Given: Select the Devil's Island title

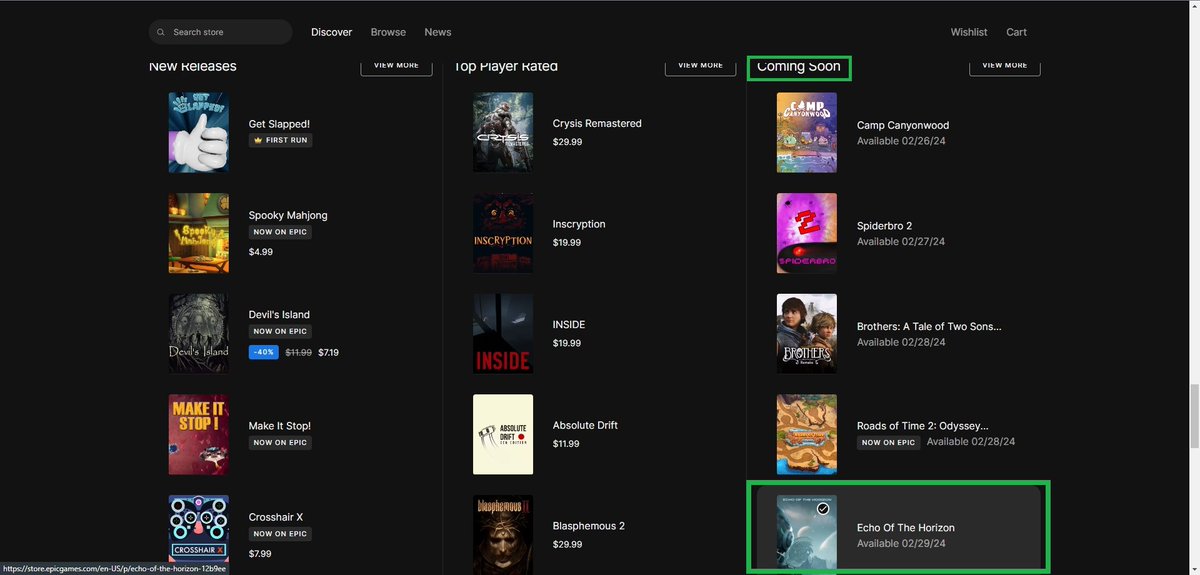Looking at the screenshot, I should tap(280, 314).
